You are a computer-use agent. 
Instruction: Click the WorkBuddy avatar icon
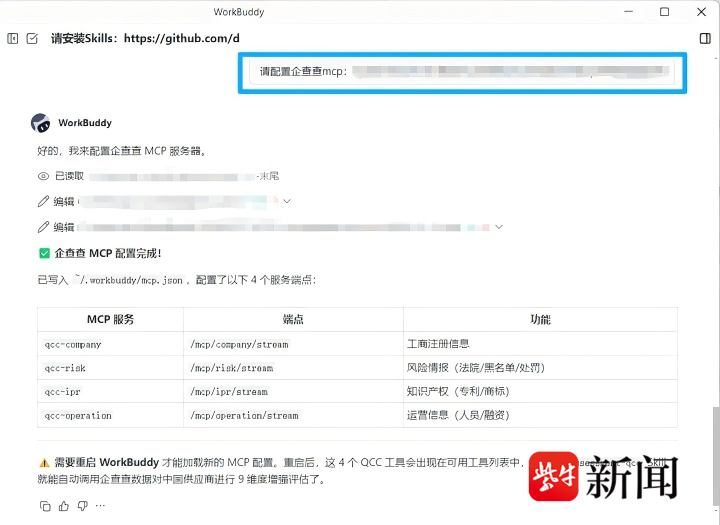coord(41,123)
